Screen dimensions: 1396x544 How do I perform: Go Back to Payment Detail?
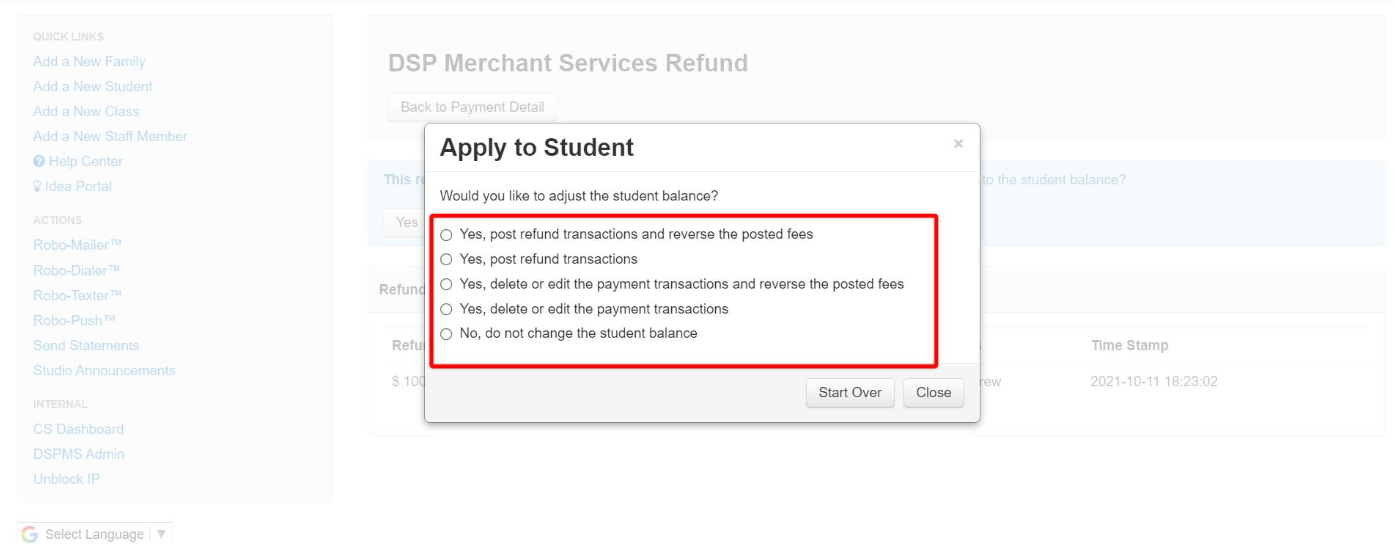pos(472,107)
